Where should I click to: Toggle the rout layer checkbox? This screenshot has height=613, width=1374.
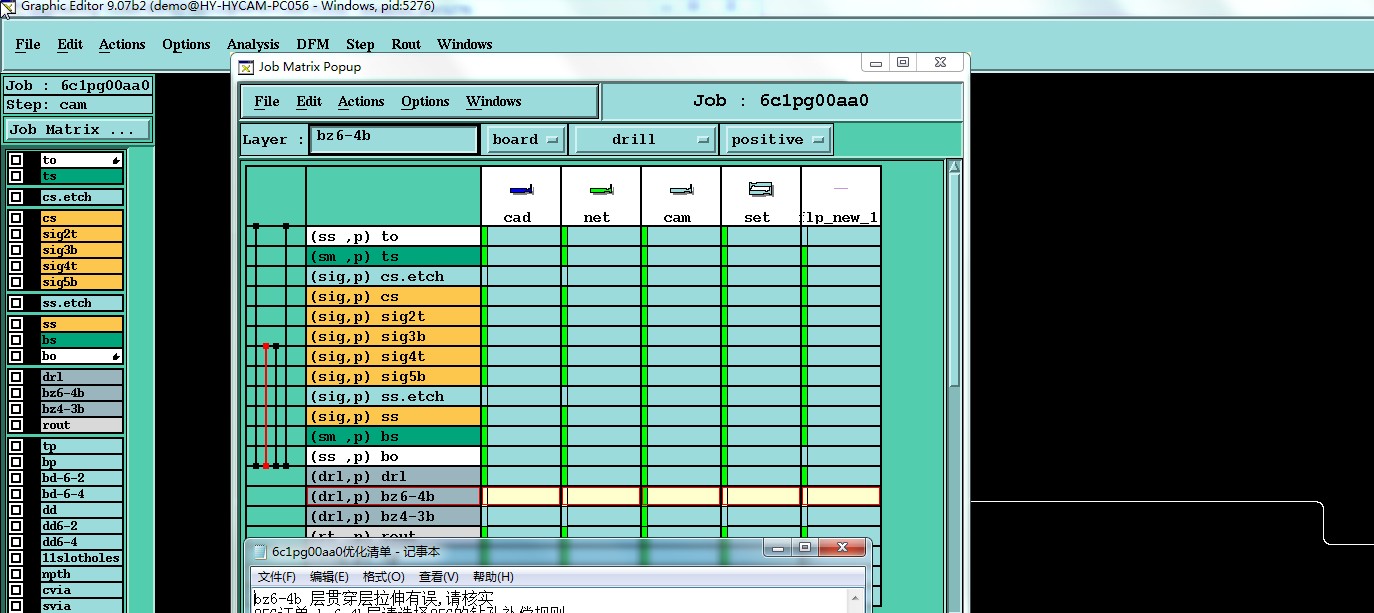pyautogui.click(x=16, y=425)
